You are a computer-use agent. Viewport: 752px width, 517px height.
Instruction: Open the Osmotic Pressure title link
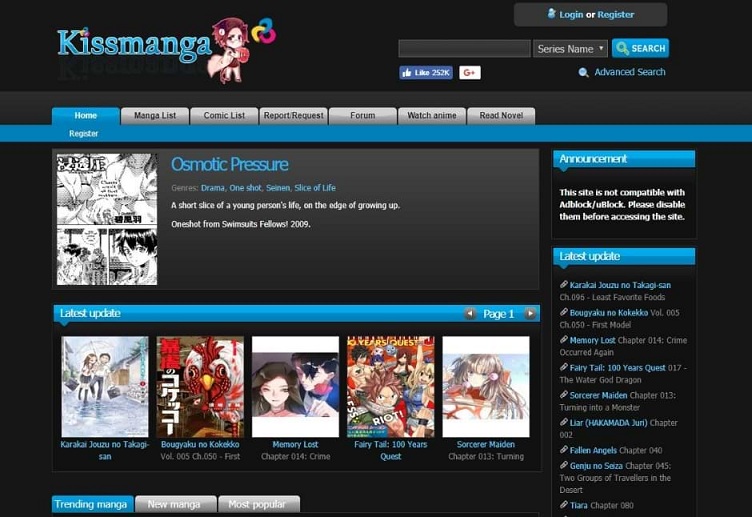tap(230, 164)
